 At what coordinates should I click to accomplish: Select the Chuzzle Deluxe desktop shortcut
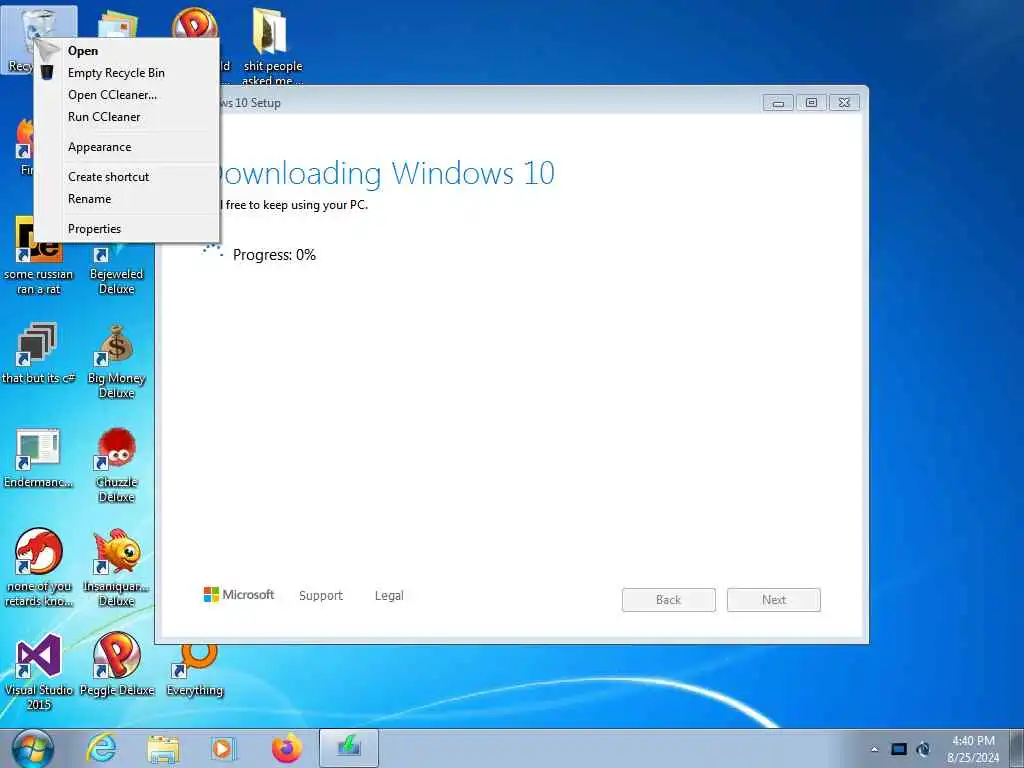(x=116, y=464)
